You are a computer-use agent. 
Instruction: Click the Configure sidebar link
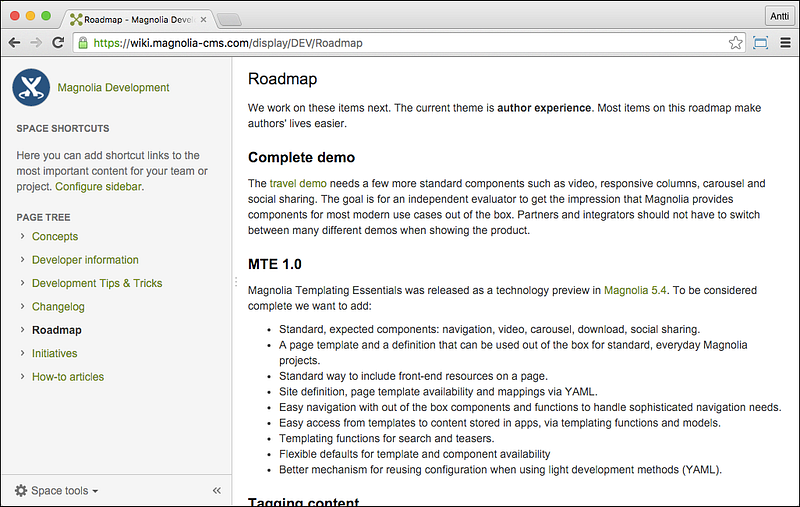pyautogui.click(x=99, y=187)
